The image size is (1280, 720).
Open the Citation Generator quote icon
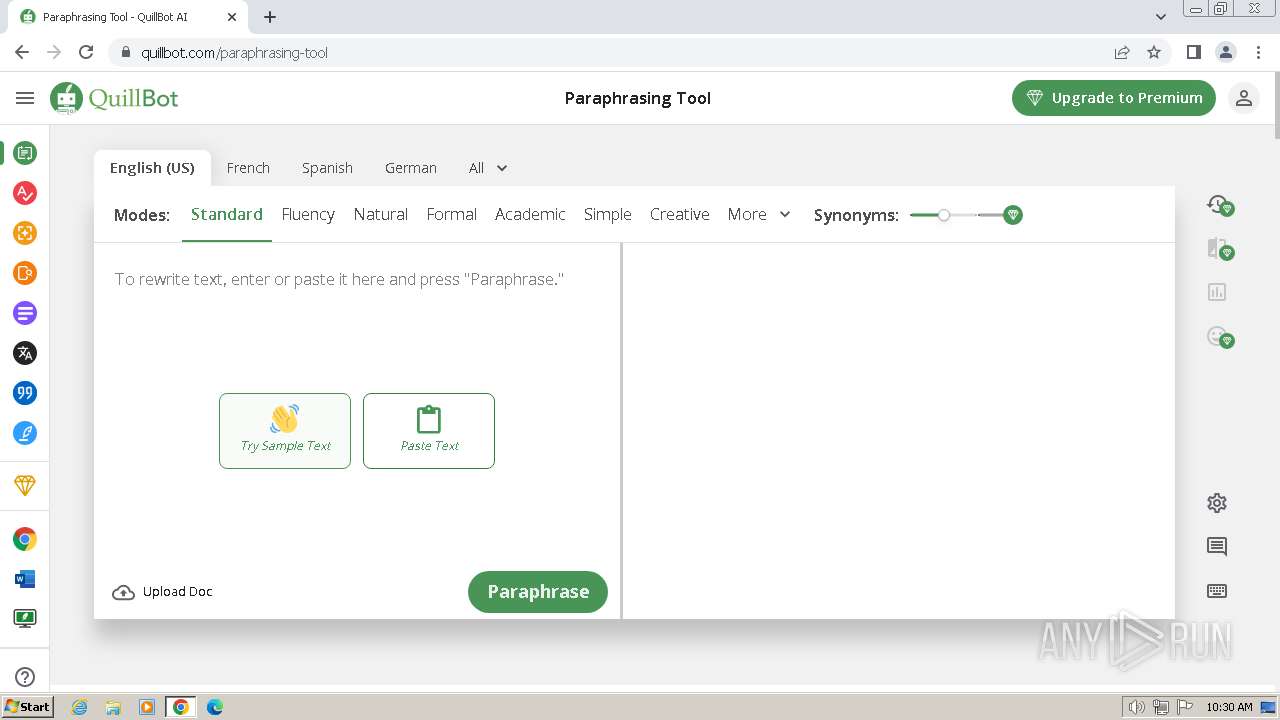point(25,393)
